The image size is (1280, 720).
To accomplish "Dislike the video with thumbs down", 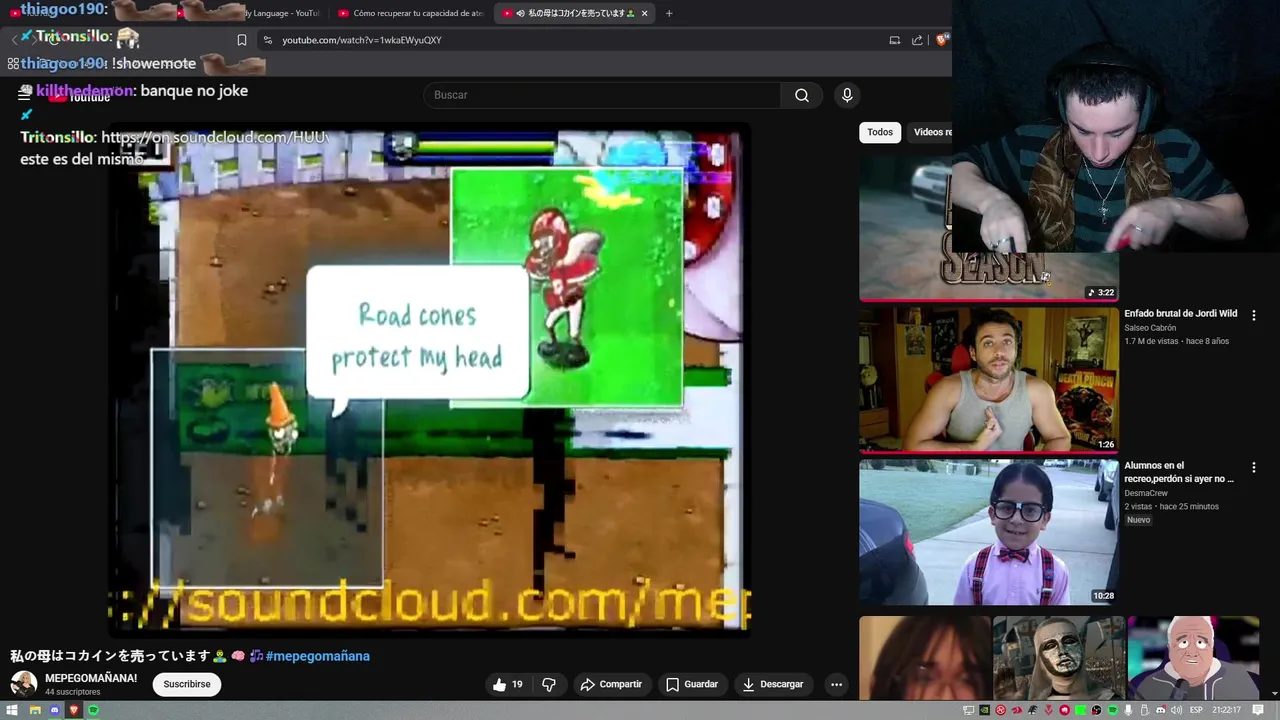I will [x=549, y=684].
